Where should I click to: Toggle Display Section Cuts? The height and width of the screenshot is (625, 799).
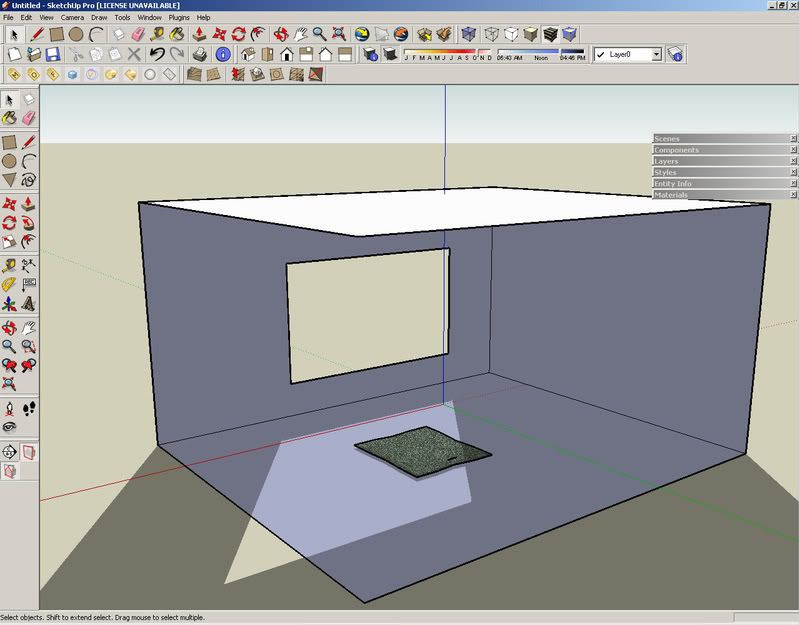coord(9,471)
